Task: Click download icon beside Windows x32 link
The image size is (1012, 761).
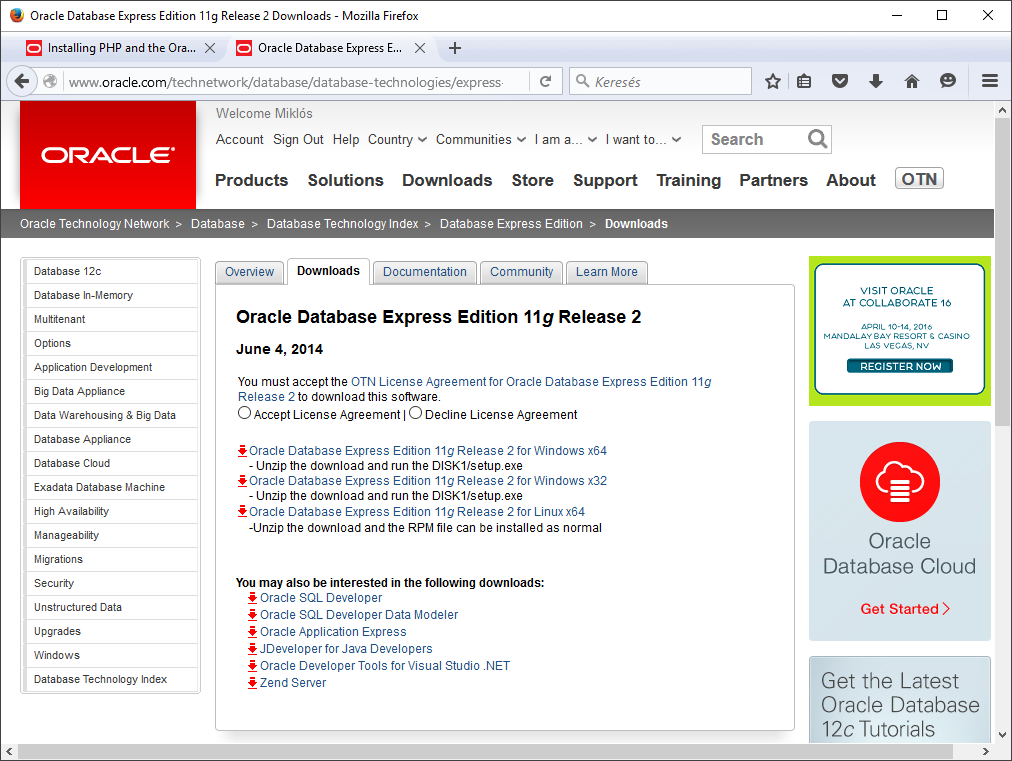Action: 243,480
